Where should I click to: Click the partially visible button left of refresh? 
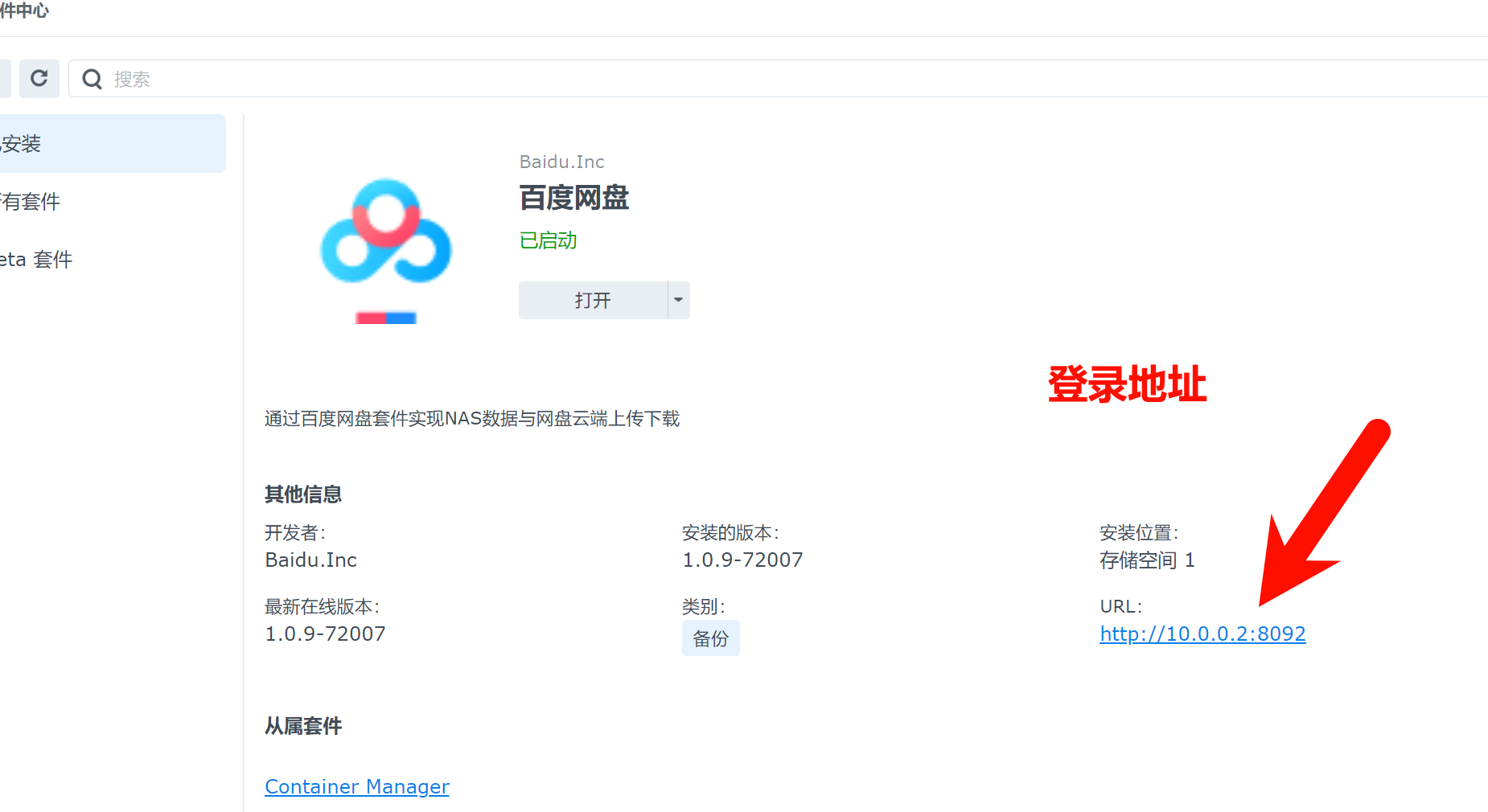(x=4, y=79)
